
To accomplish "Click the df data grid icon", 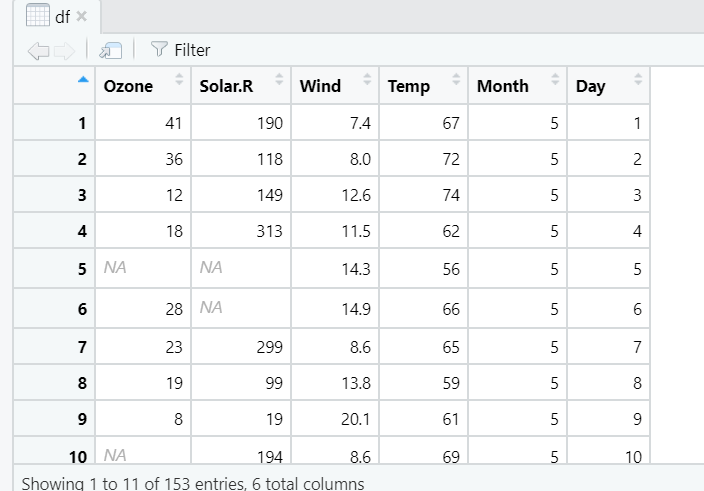I will 38,15.
